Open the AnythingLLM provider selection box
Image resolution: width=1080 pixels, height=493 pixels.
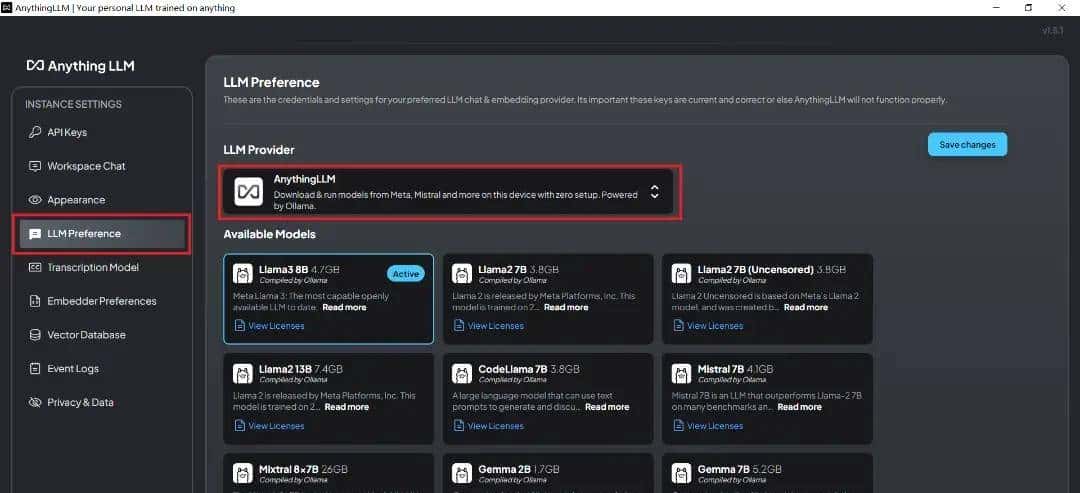click(x=450, y=192)
